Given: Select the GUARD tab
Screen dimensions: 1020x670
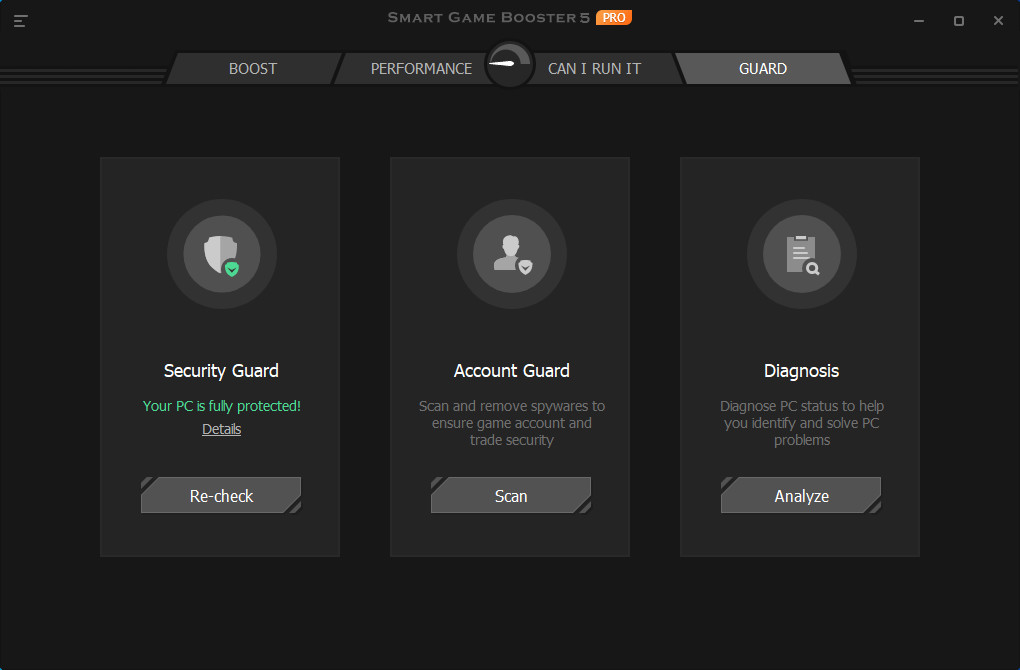Looking at the screenshot, I should (762, 68).
